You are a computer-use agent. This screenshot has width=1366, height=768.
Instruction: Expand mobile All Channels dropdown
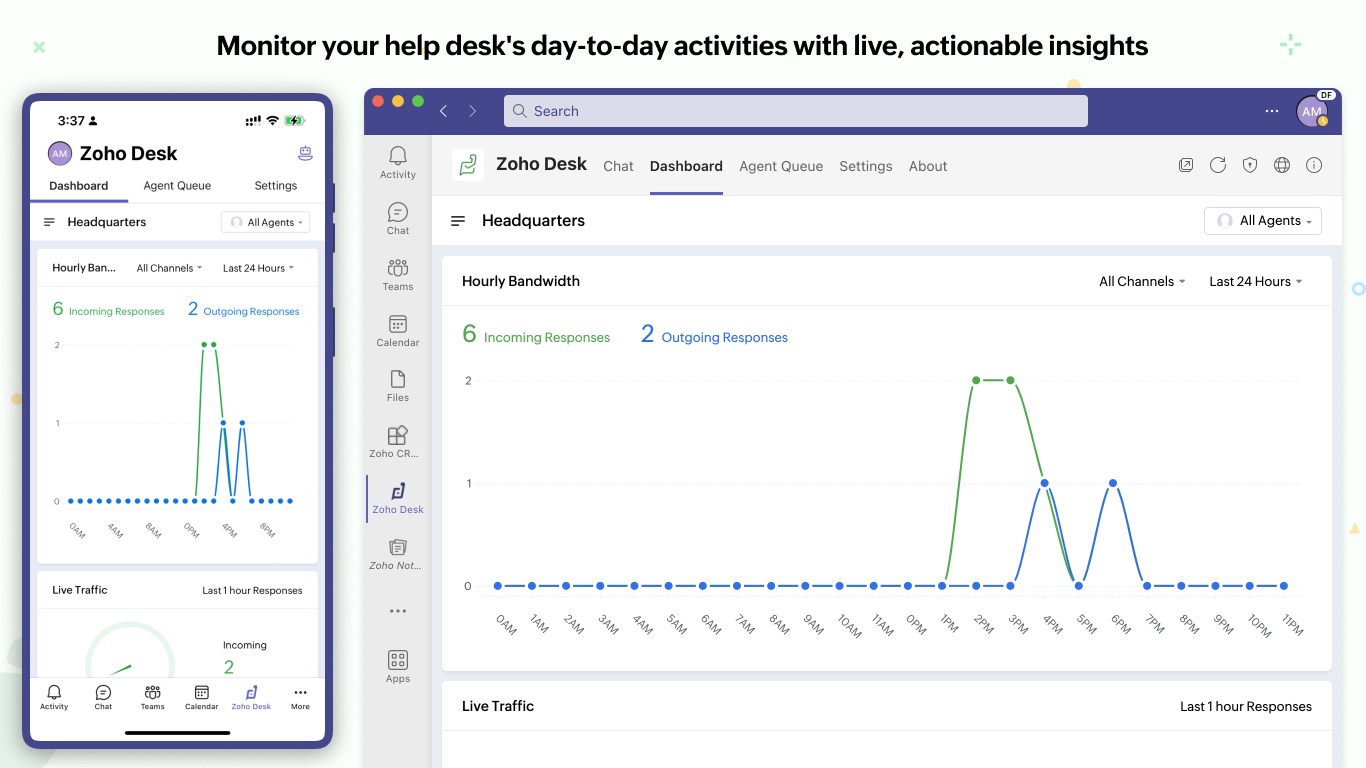pos(170,268)
